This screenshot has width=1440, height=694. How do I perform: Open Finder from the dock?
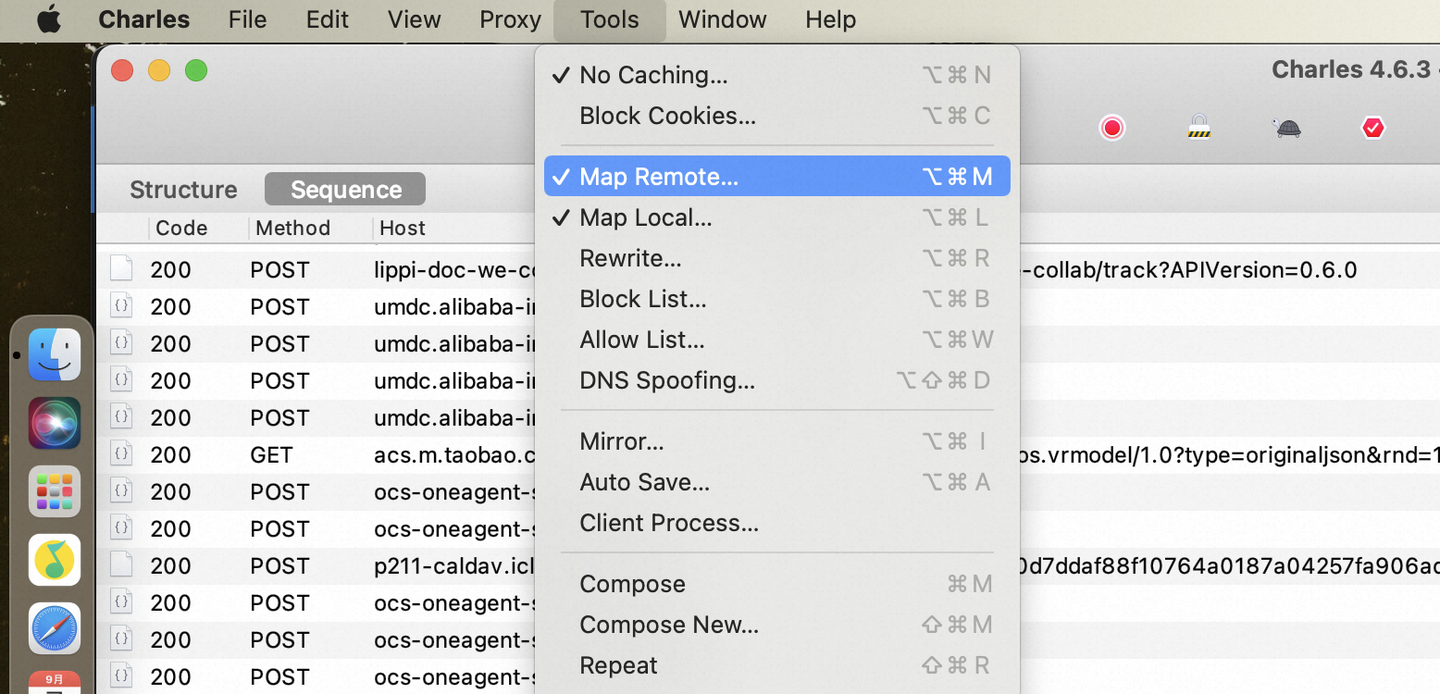point(54,354)
